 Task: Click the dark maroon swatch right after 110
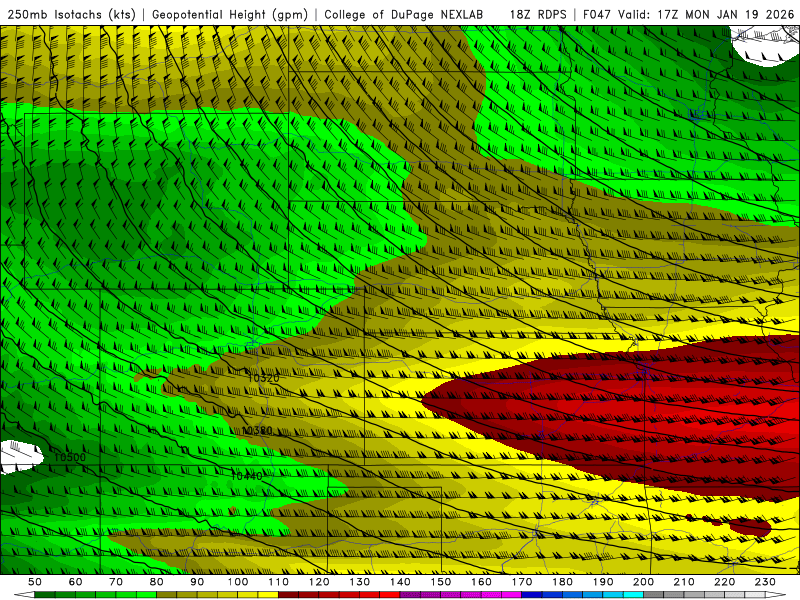[x=289, y=595]
